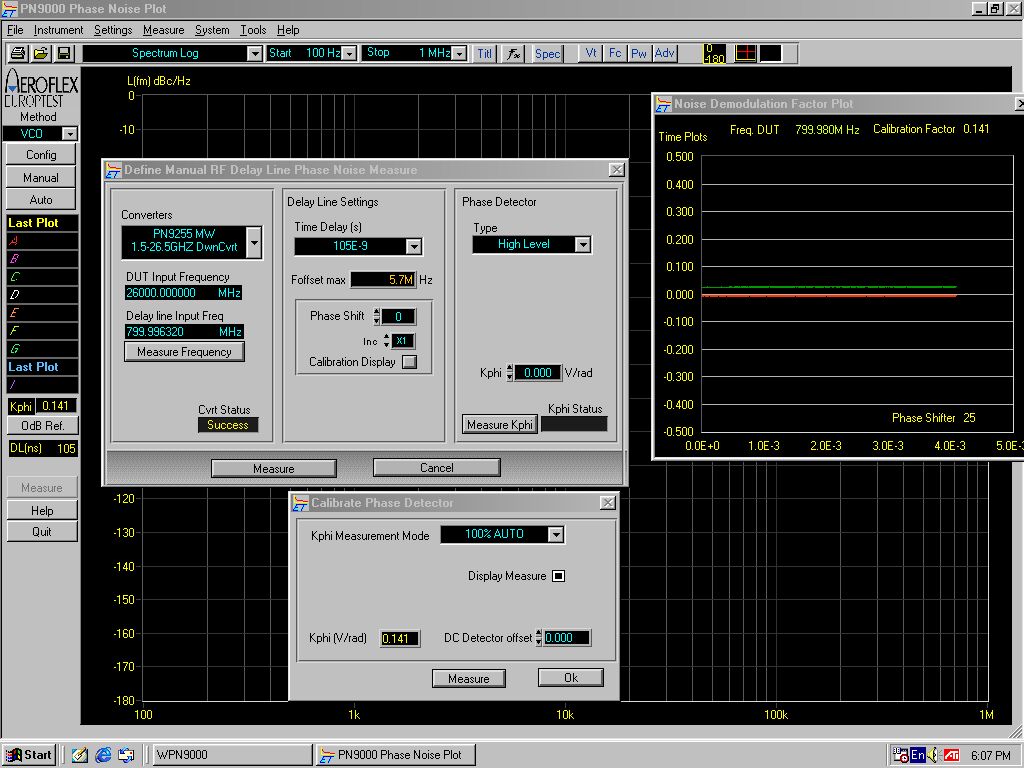
Task: Click the ATI tray icon
Action: click(952, 756)
